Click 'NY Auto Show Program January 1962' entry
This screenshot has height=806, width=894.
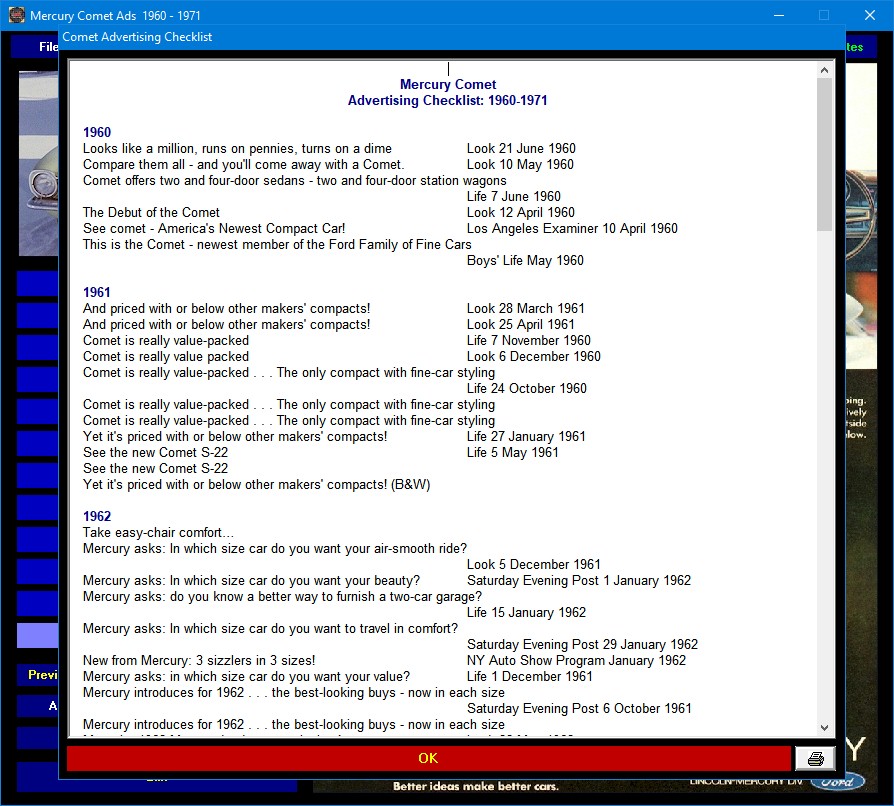point(576,660)
